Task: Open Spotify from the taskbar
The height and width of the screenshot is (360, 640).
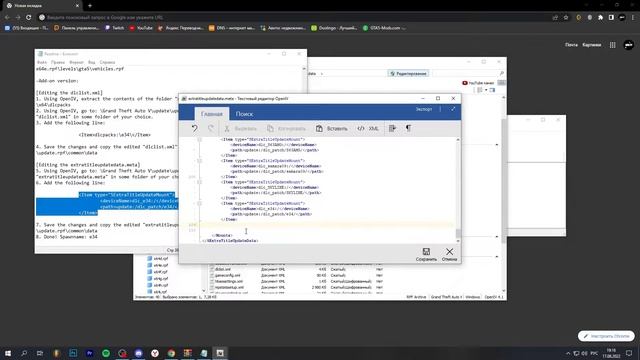Action: [x=106, y=353]
